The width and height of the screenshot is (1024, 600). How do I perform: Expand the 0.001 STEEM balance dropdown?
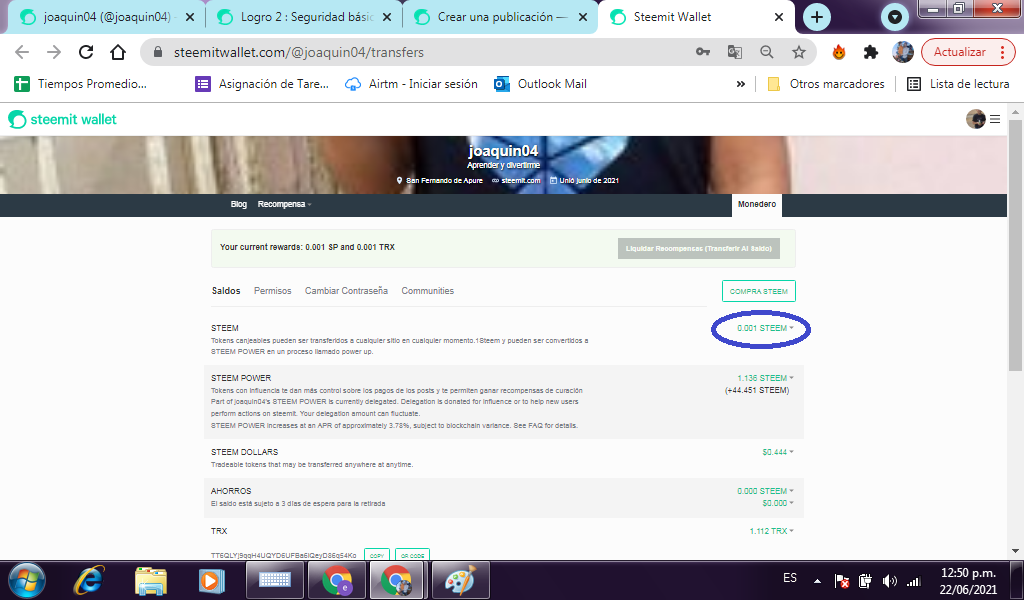tap(765, 328)
